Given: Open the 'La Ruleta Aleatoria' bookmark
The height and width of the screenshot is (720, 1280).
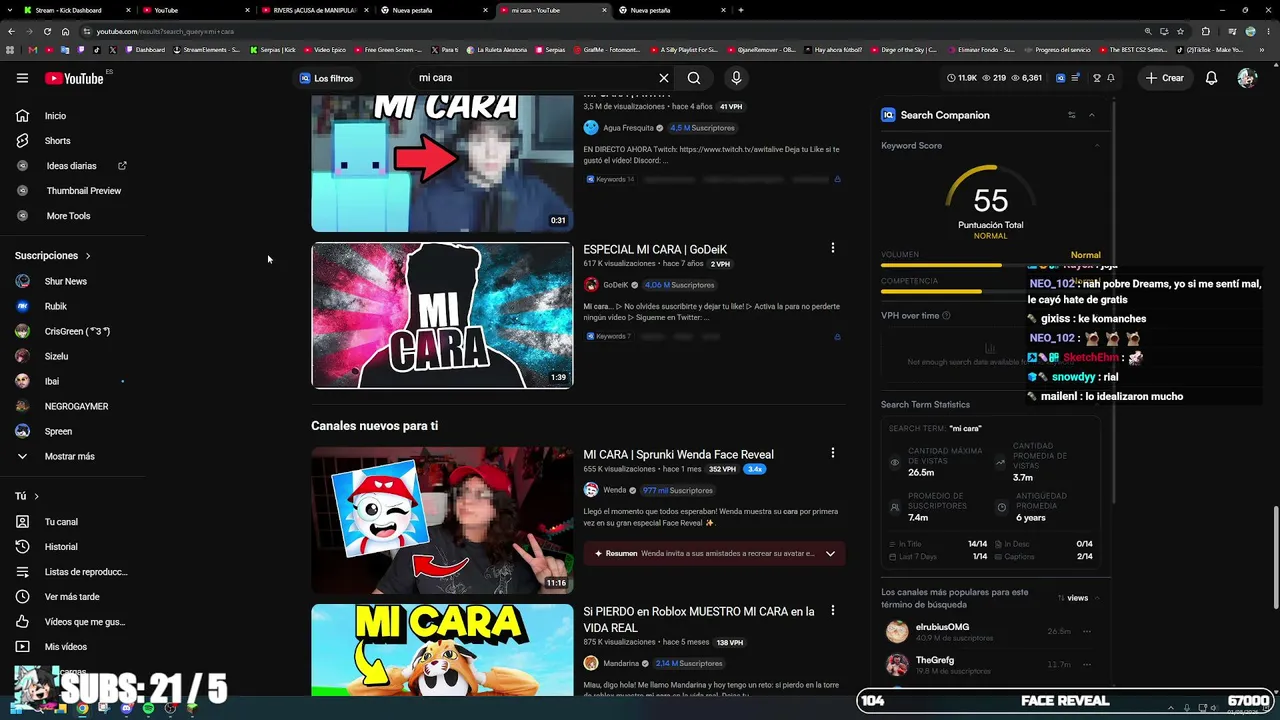Looking at the screenshot, I should [497, 50].
